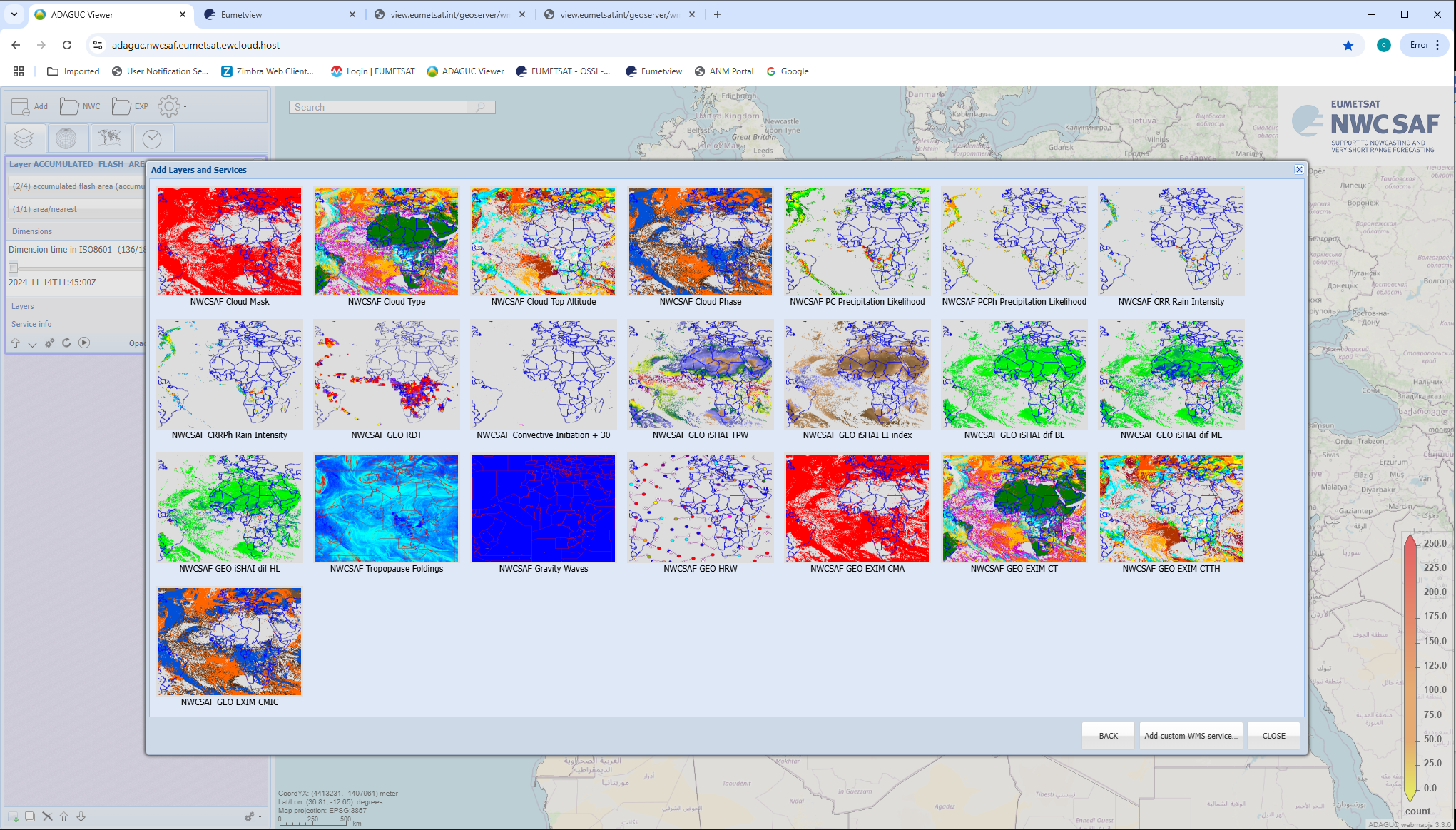Click add new layer icon in bottom toolbar
The width and height of the screenshot is (1456, 830).
pyautogui.click(x=13, y=816)
